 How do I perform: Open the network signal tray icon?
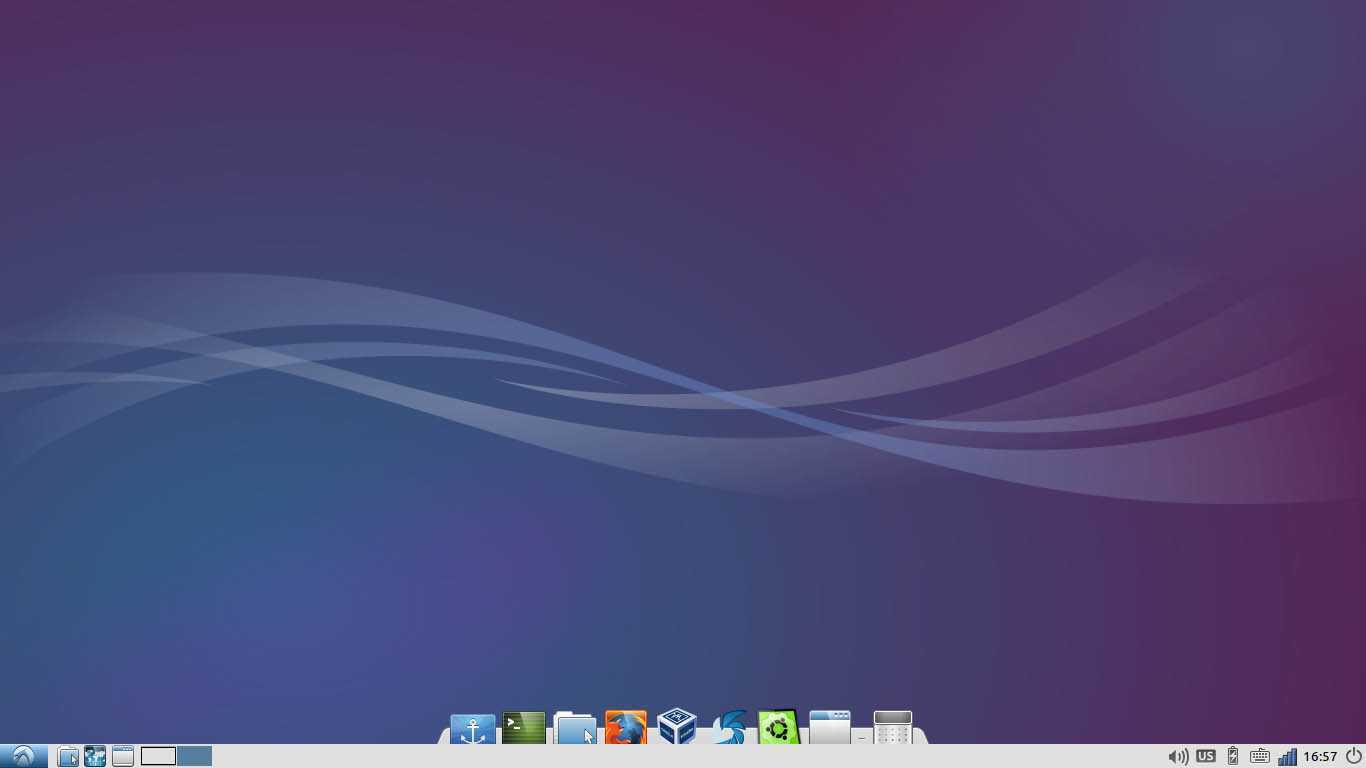click(x=1288, y=756)
